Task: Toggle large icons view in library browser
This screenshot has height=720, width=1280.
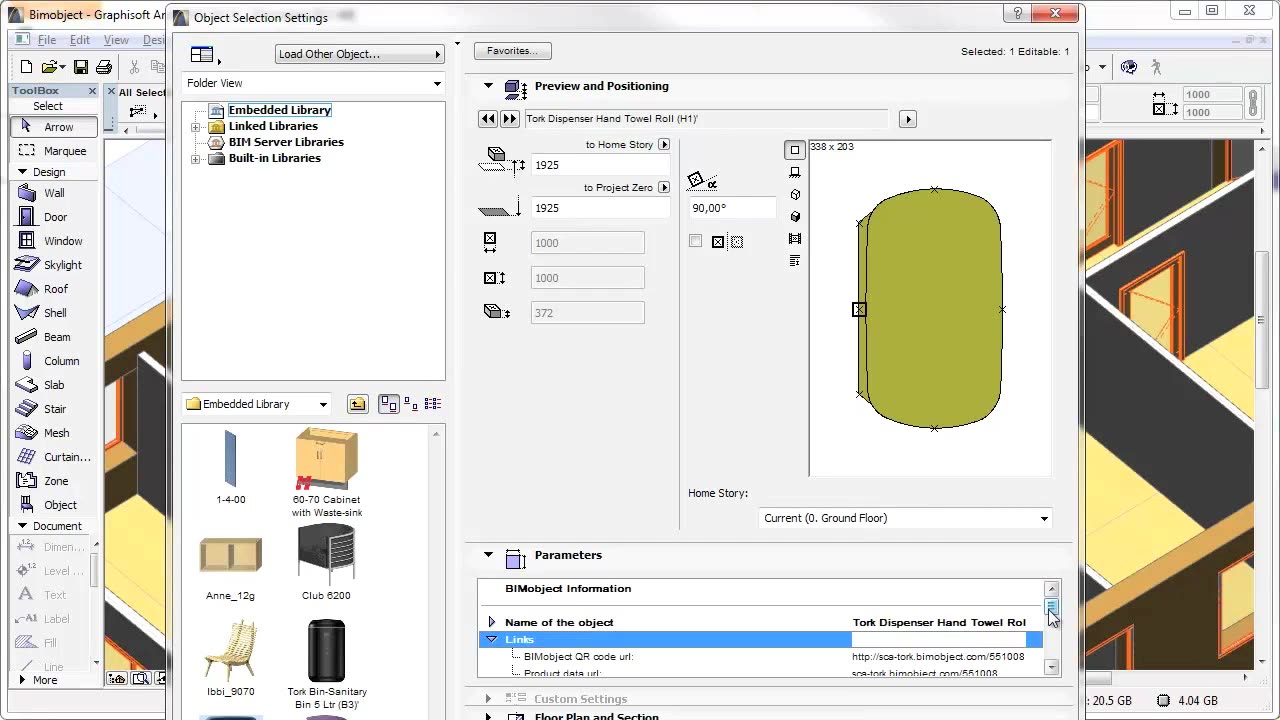Action: click(x=389, y=404)
